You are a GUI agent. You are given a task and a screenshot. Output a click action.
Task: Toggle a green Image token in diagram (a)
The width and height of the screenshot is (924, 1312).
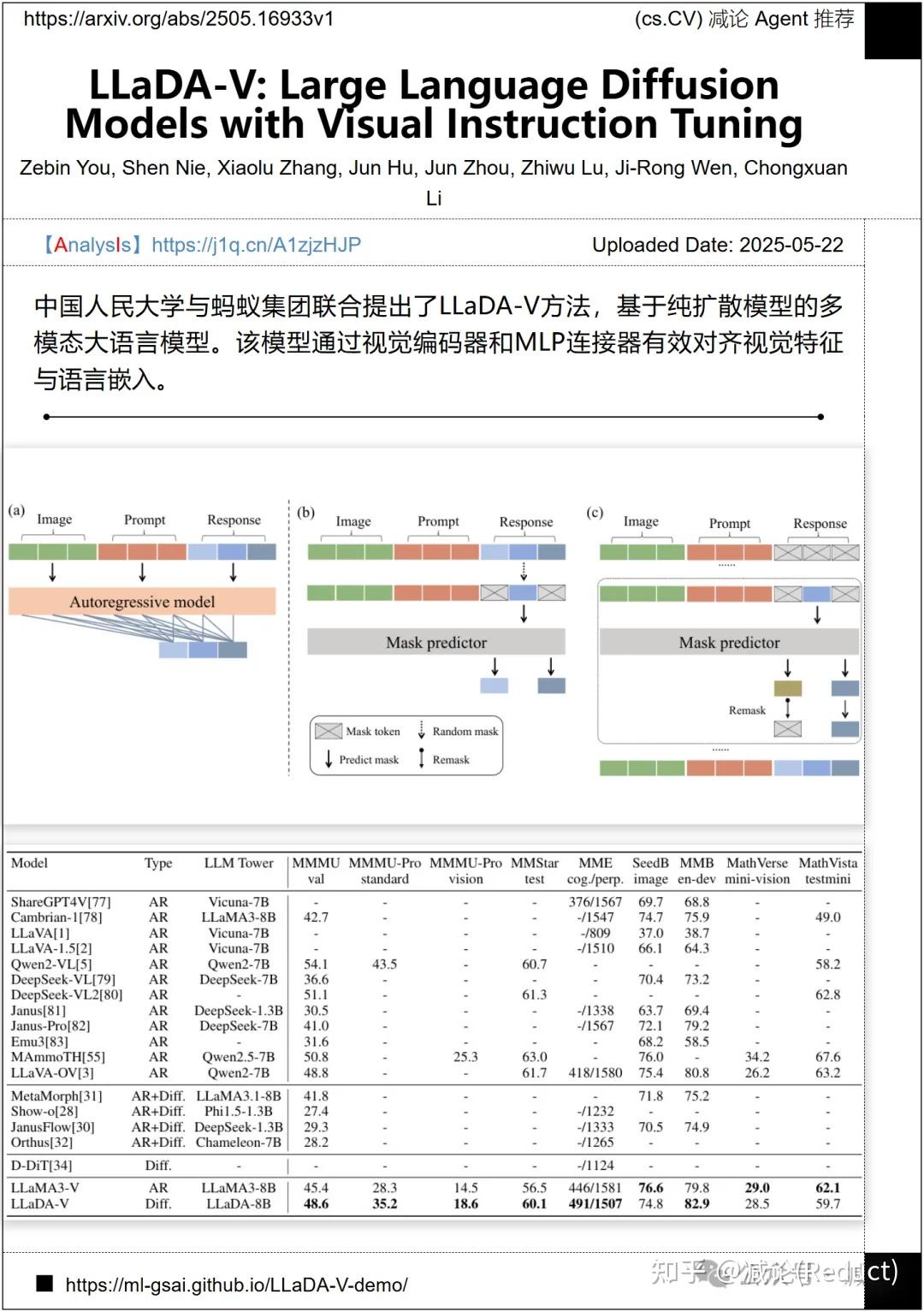51,552
